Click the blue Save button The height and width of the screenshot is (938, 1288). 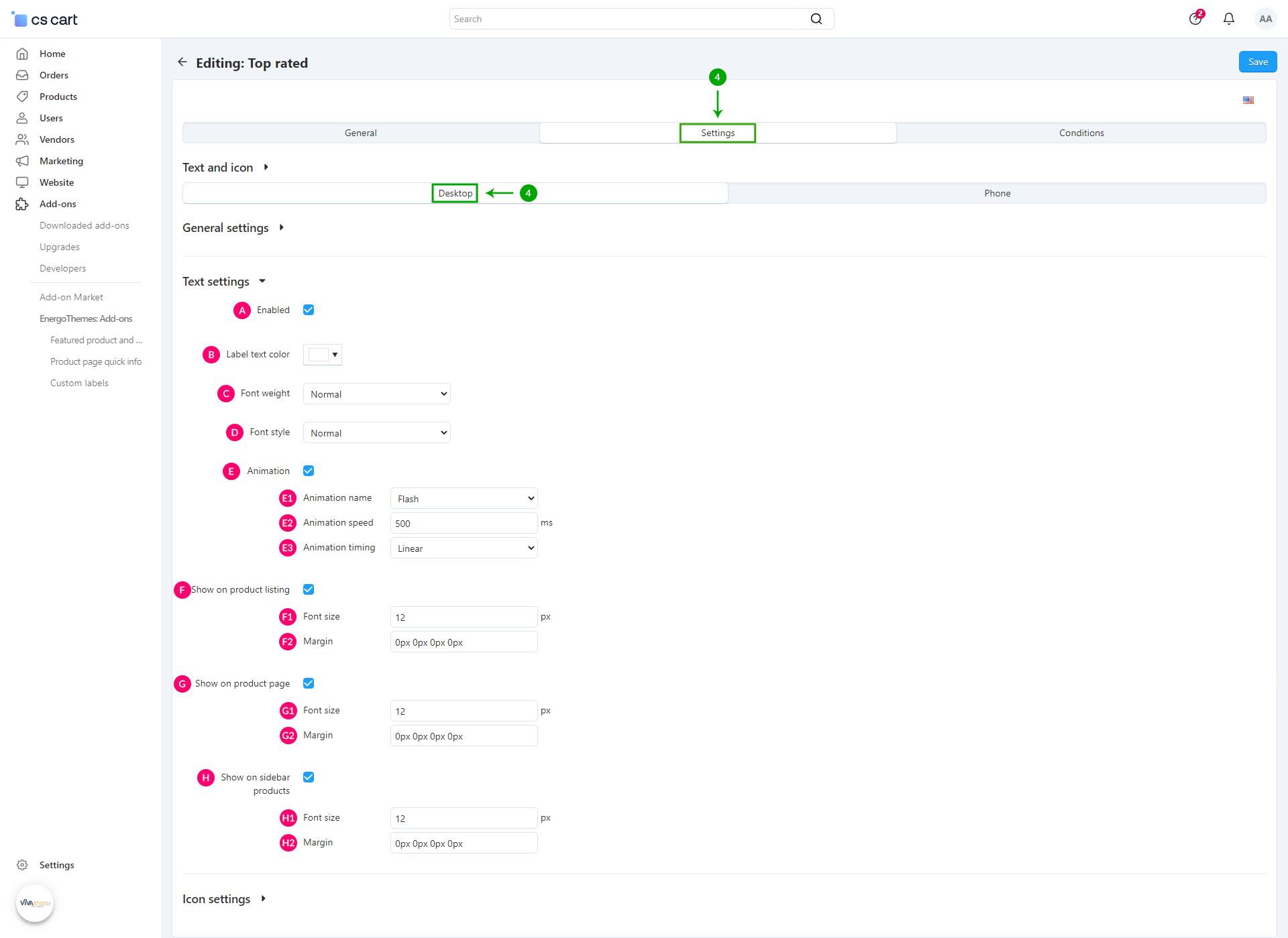(1257, 62)
